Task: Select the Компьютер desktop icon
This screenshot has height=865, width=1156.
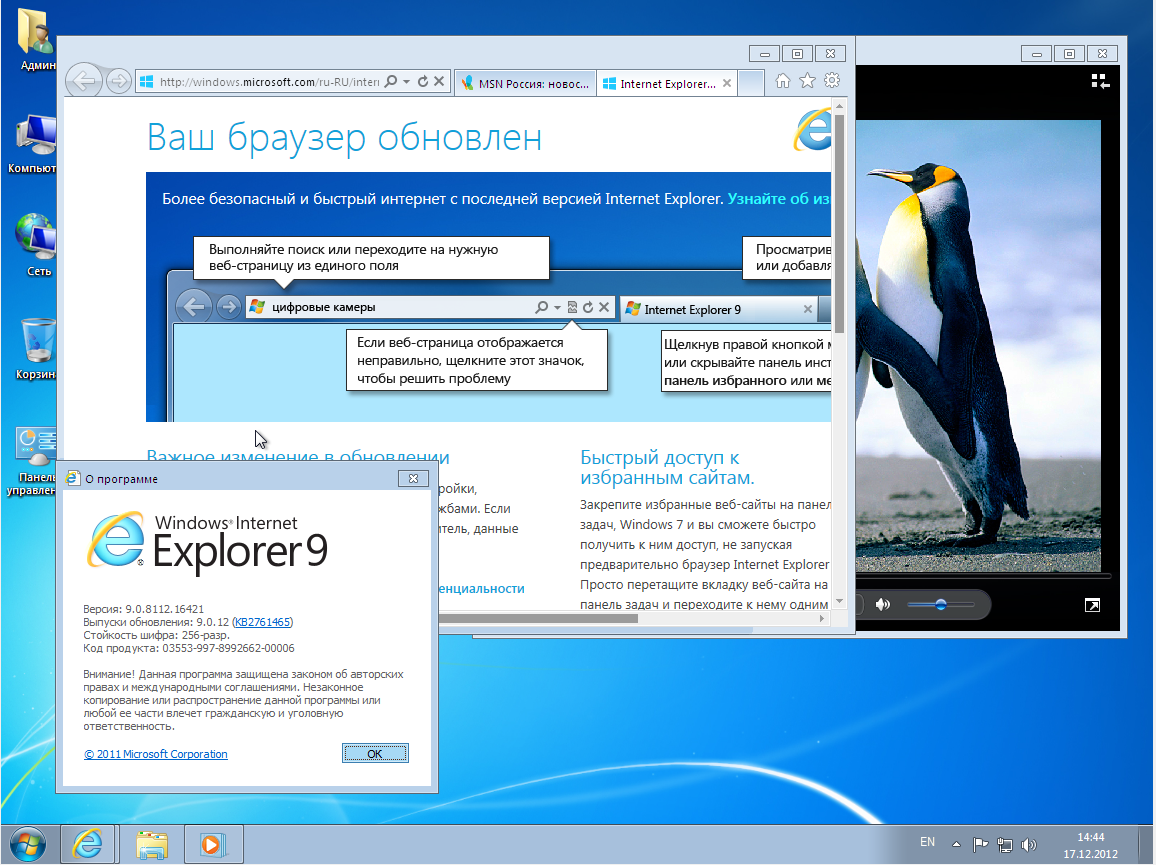Action: tap(33, 144)
